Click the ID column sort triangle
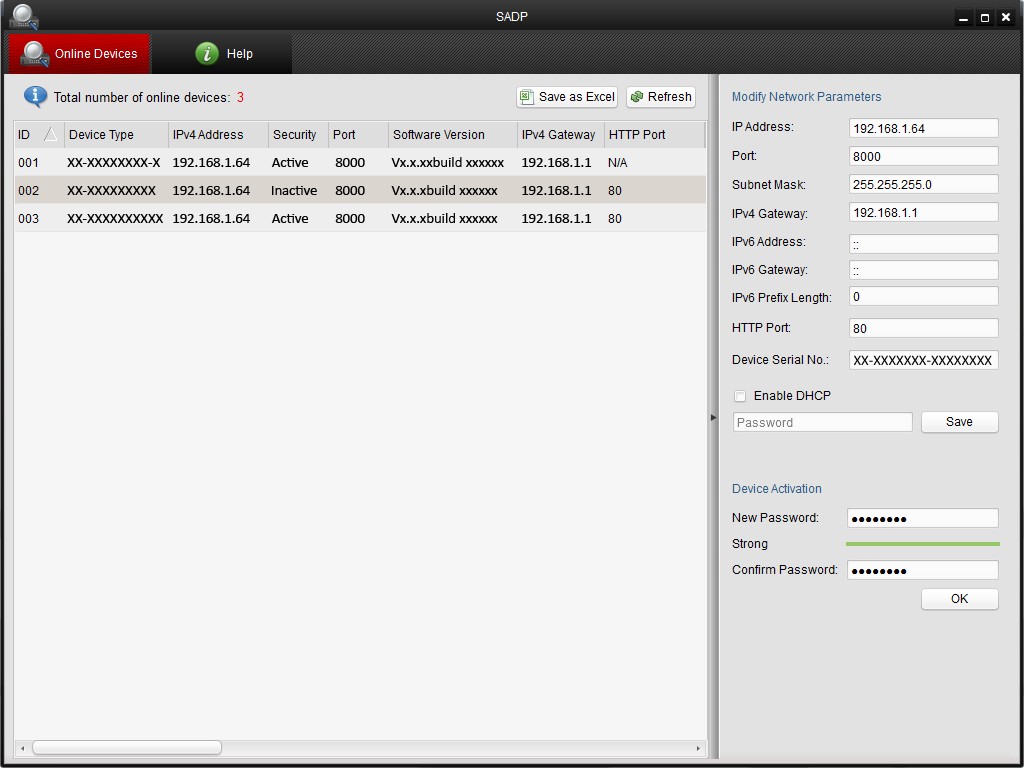 (50, 135)
